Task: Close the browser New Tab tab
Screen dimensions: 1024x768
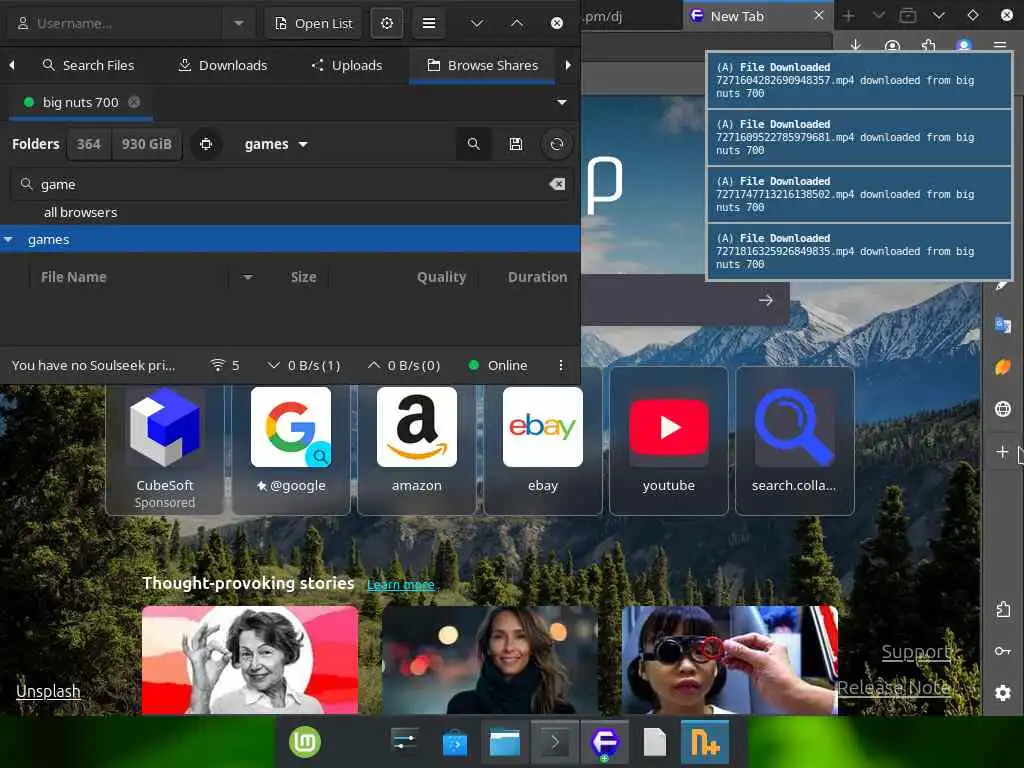Action: tap(818, 16)
